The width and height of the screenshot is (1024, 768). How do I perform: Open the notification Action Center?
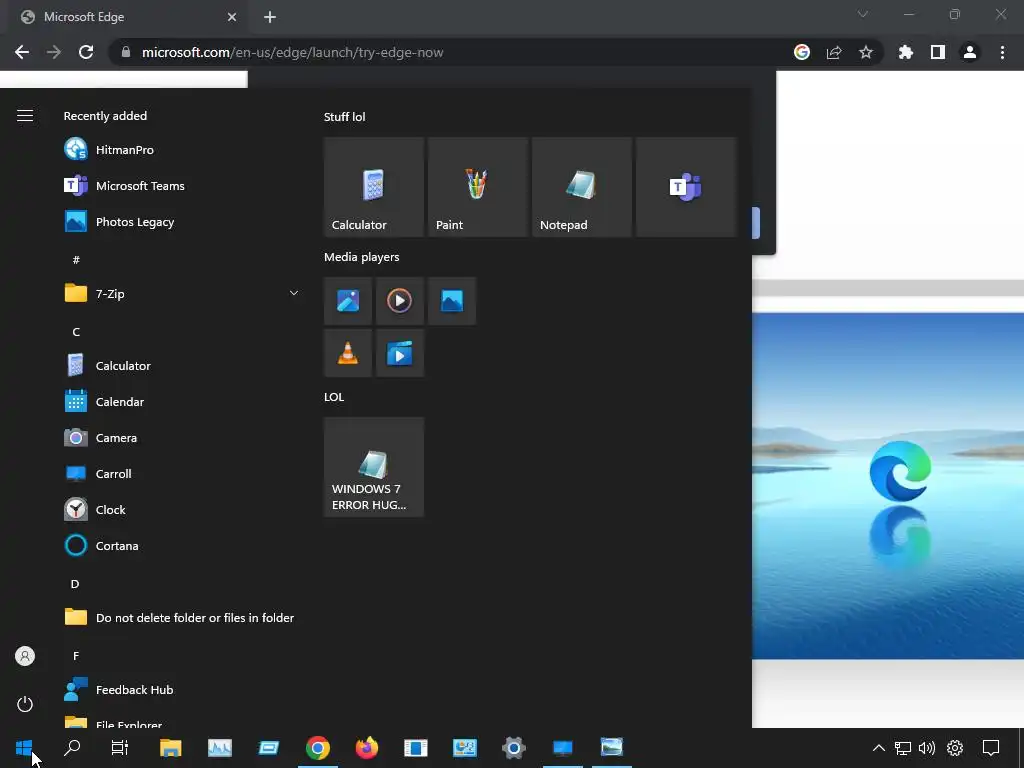pyautogui.click(x=991, y=748)
